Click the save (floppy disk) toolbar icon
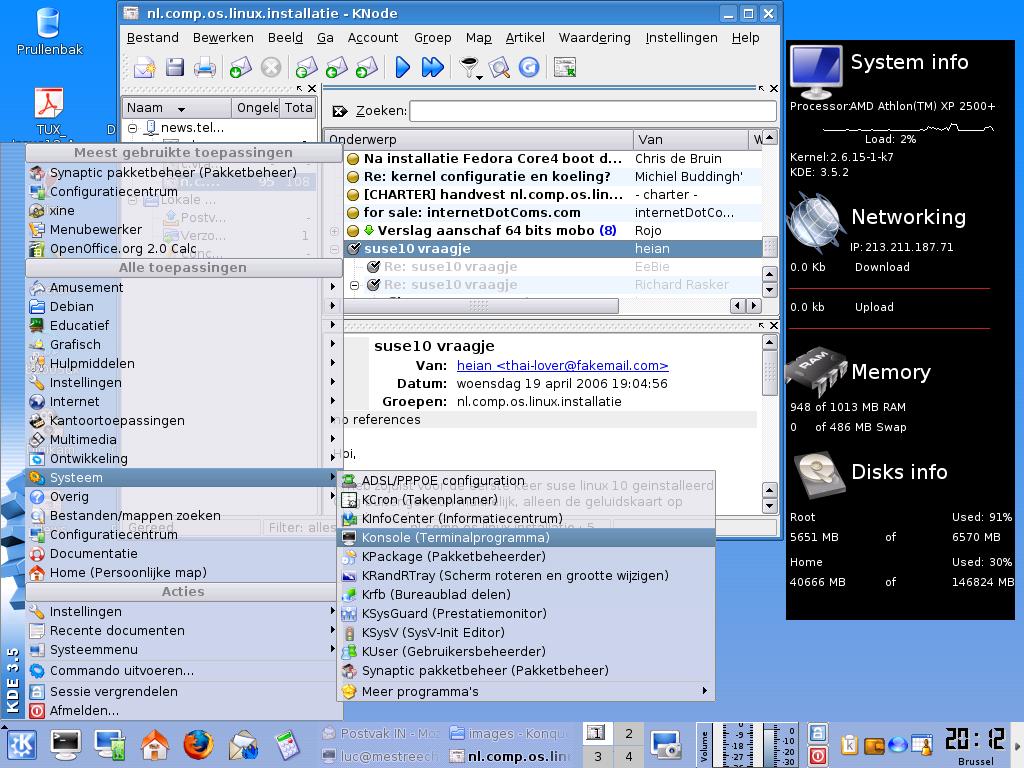Screen dimensions: 1024x768 (174, 67)
